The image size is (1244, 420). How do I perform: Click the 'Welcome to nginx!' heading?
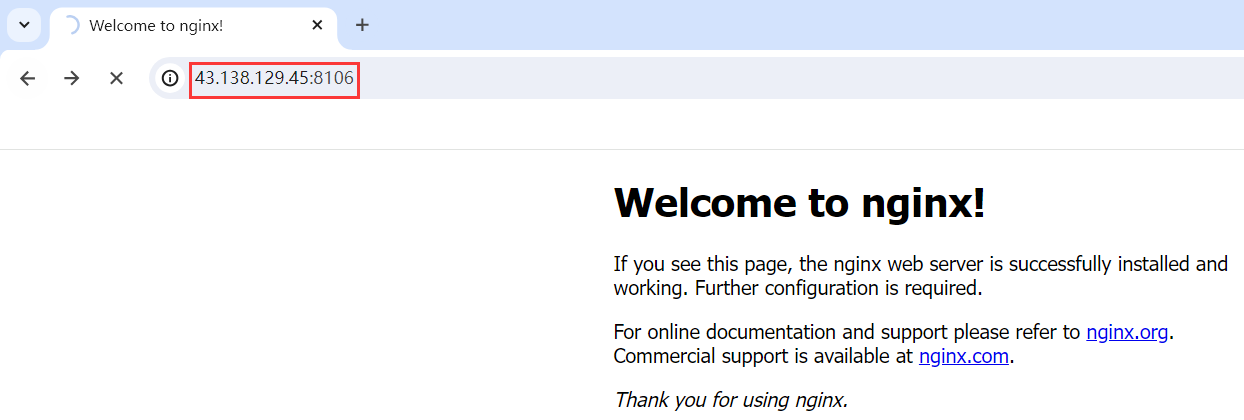coord(799,203)
